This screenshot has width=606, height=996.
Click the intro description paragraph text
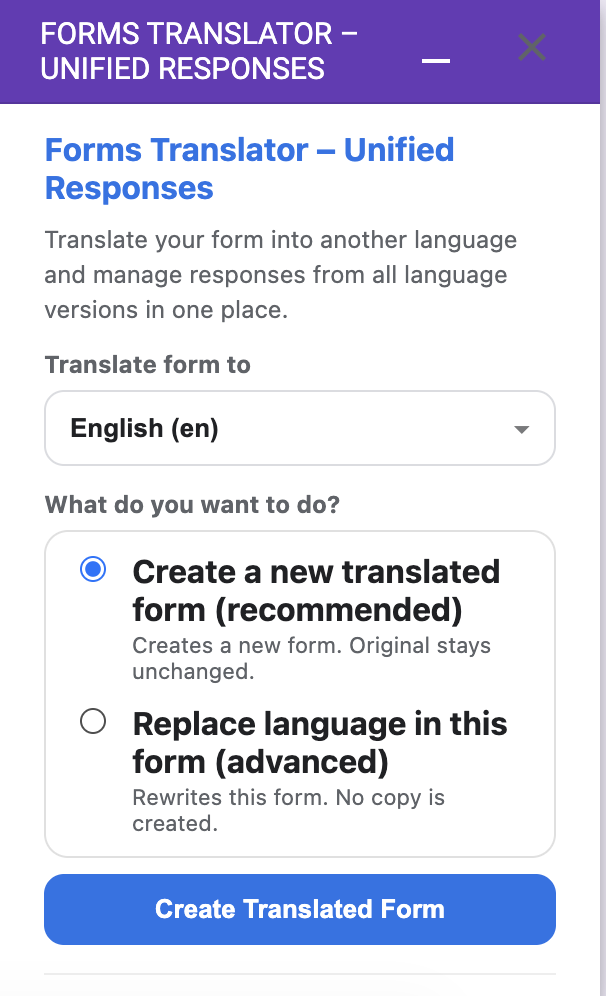coord(280,274)
